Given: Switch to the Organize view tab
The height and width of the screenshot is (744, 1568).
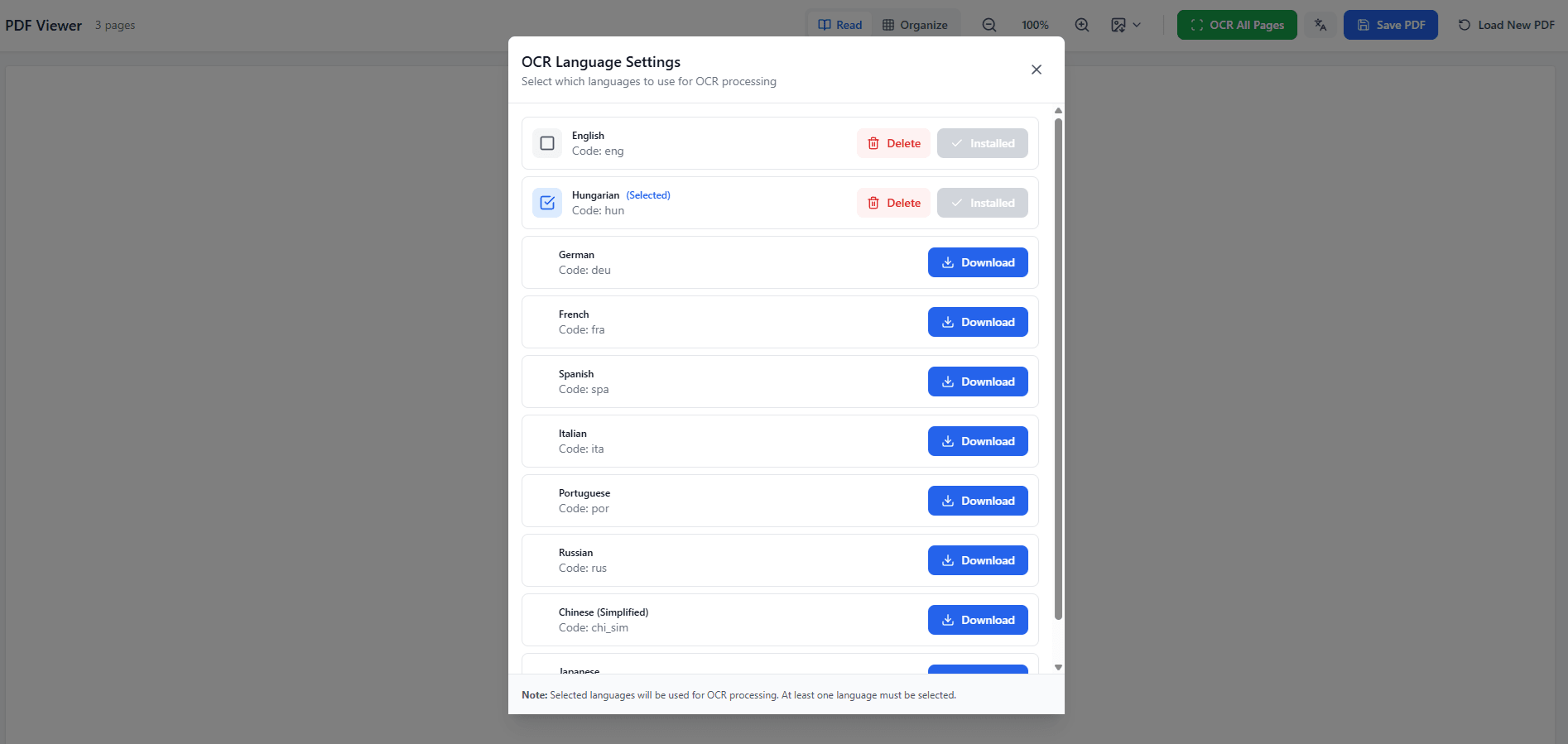Looking at the screenshot, I should 915,25.
